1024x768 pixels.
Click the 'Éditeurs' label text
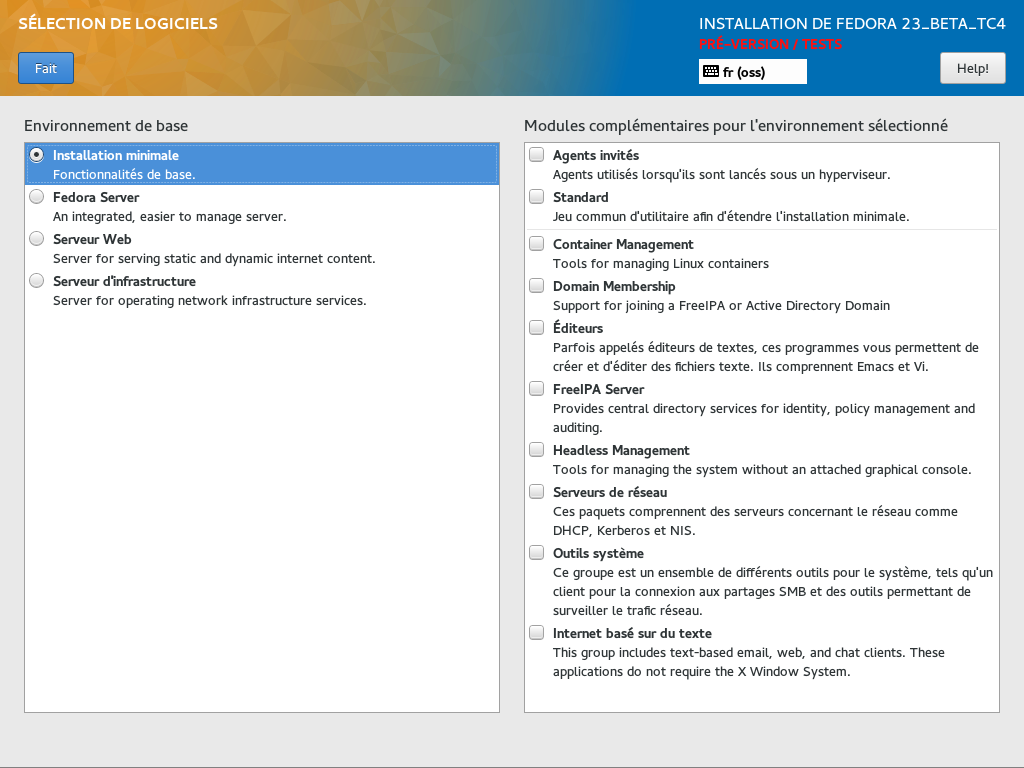pos(578,327)
